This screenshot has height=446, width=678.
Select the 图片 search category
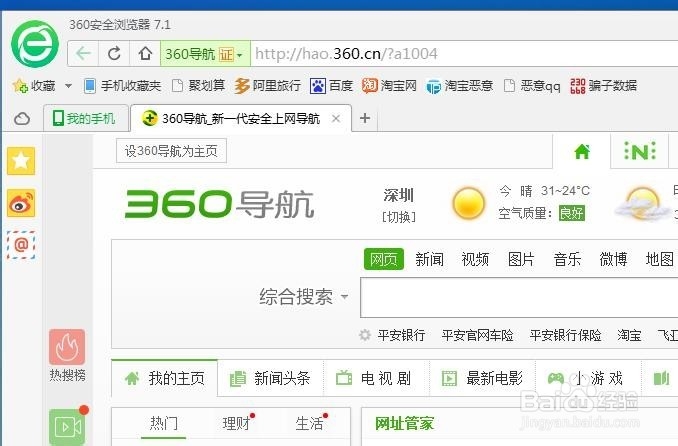click(x=521, y=259)
